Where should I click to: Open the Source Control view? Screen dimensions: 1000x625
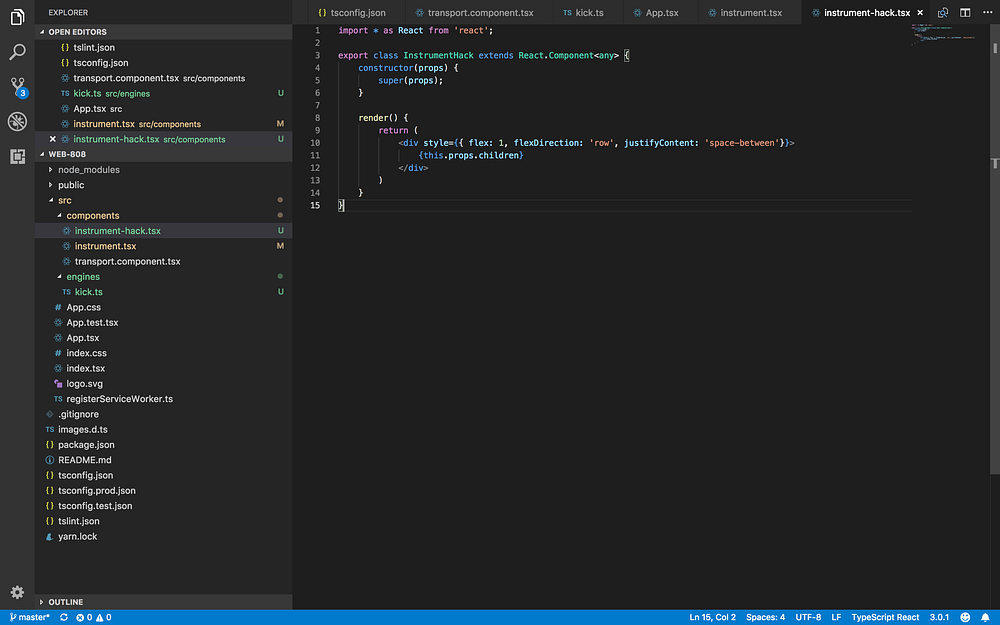coord(17,86)
